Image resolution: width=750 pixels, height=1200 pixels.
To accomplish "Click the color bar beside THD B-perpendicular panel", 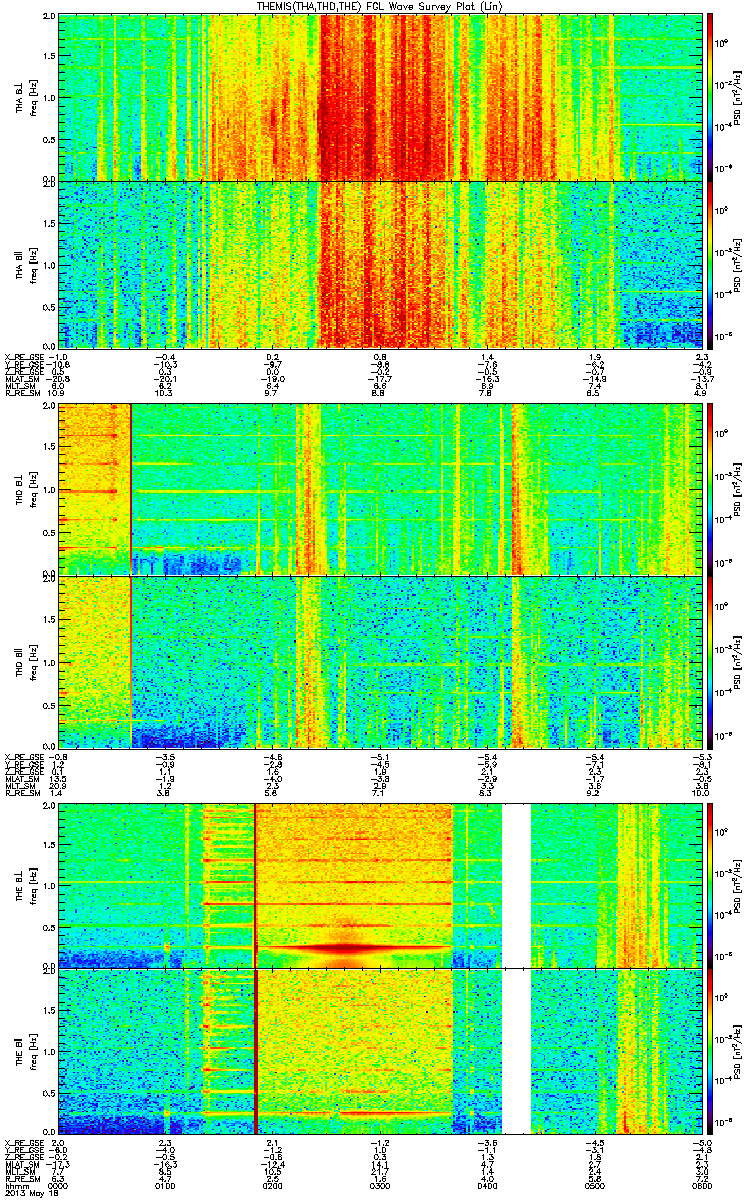I will point(710,489).
